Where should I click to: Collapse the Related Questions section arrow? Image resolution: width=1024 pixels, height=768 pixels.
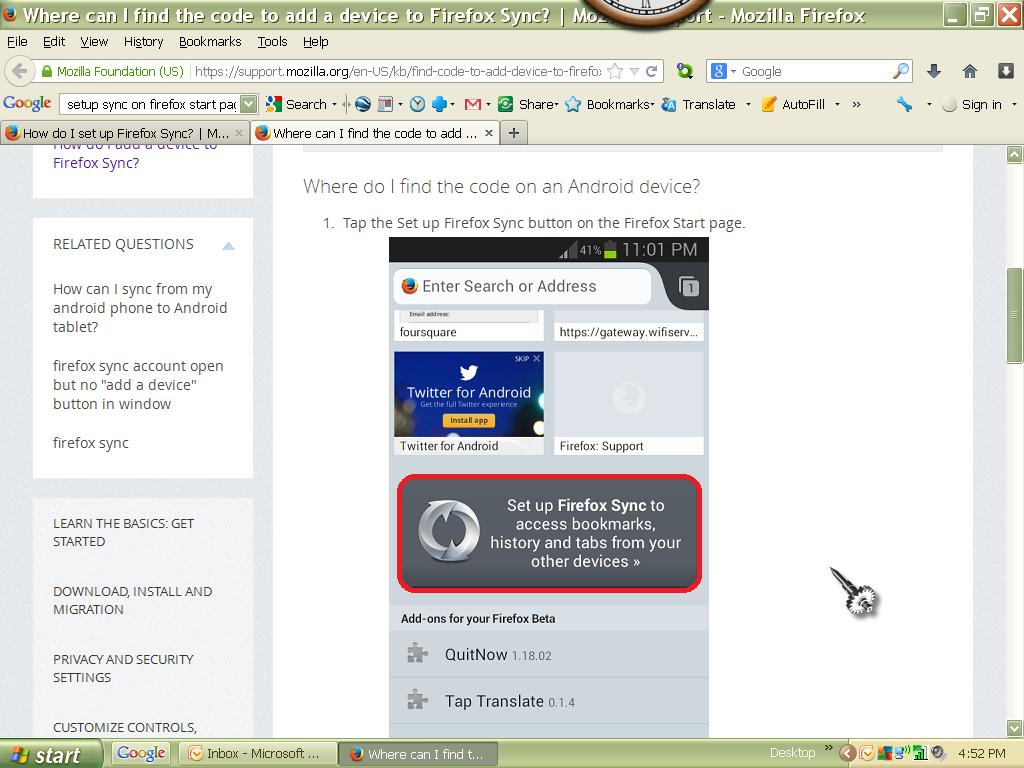tap(228, 246)
